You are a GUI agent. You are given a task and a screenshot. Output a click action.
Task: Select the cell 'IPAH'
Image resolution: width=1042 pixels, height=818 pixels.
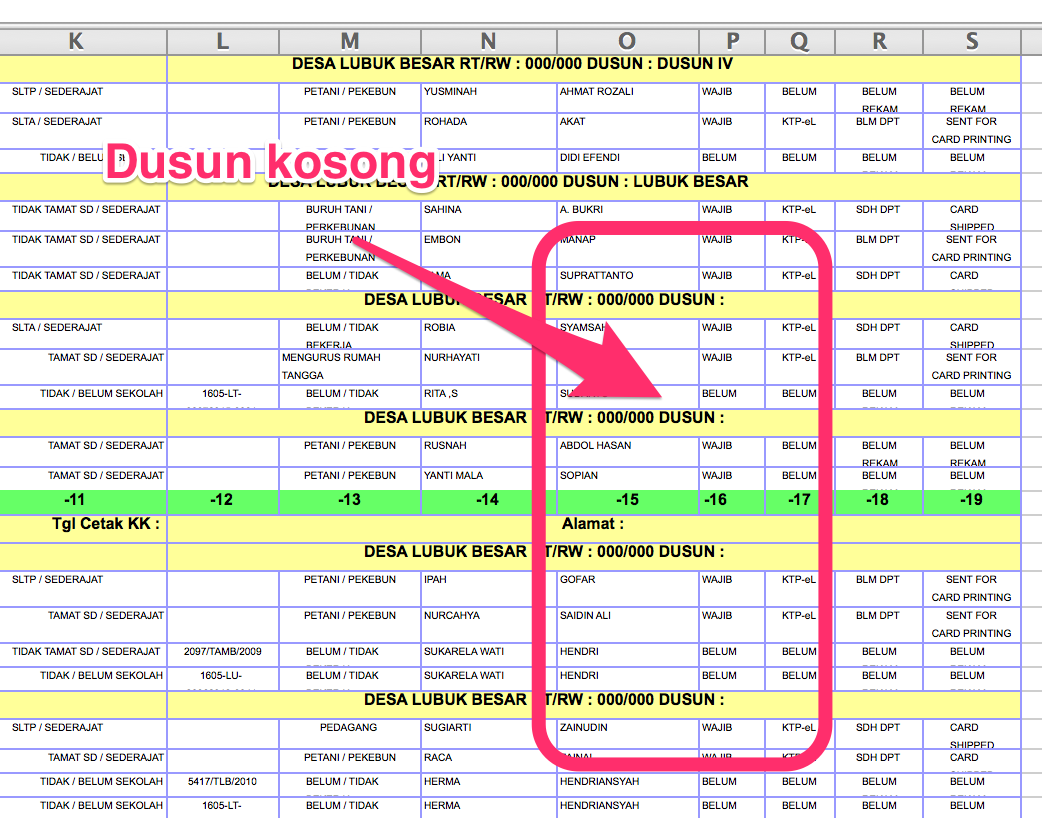(488, 589)
